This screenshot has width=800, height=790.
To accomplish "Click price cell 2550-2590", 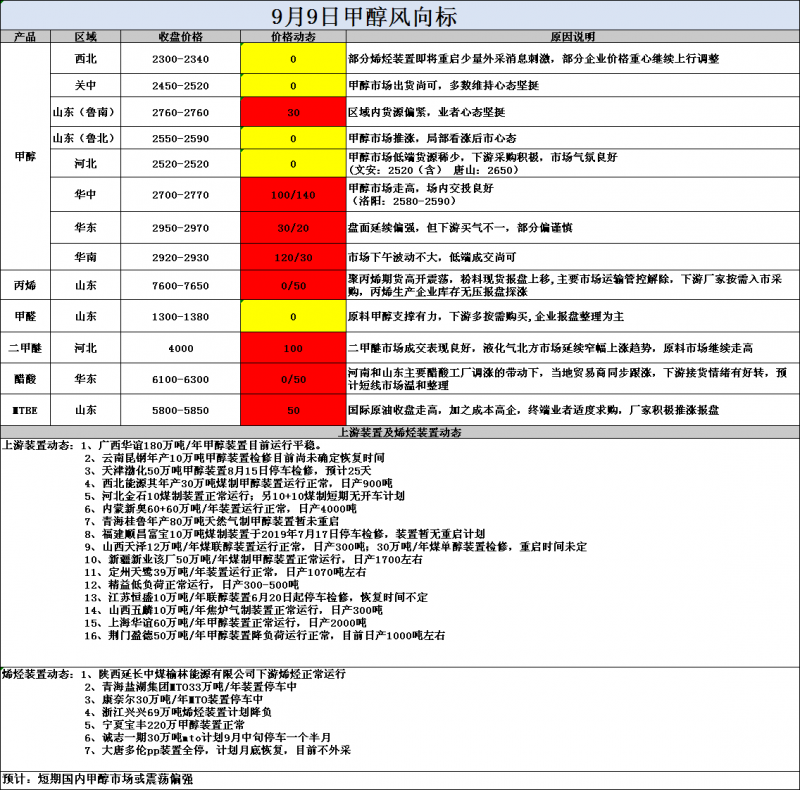I will [180, 138].
